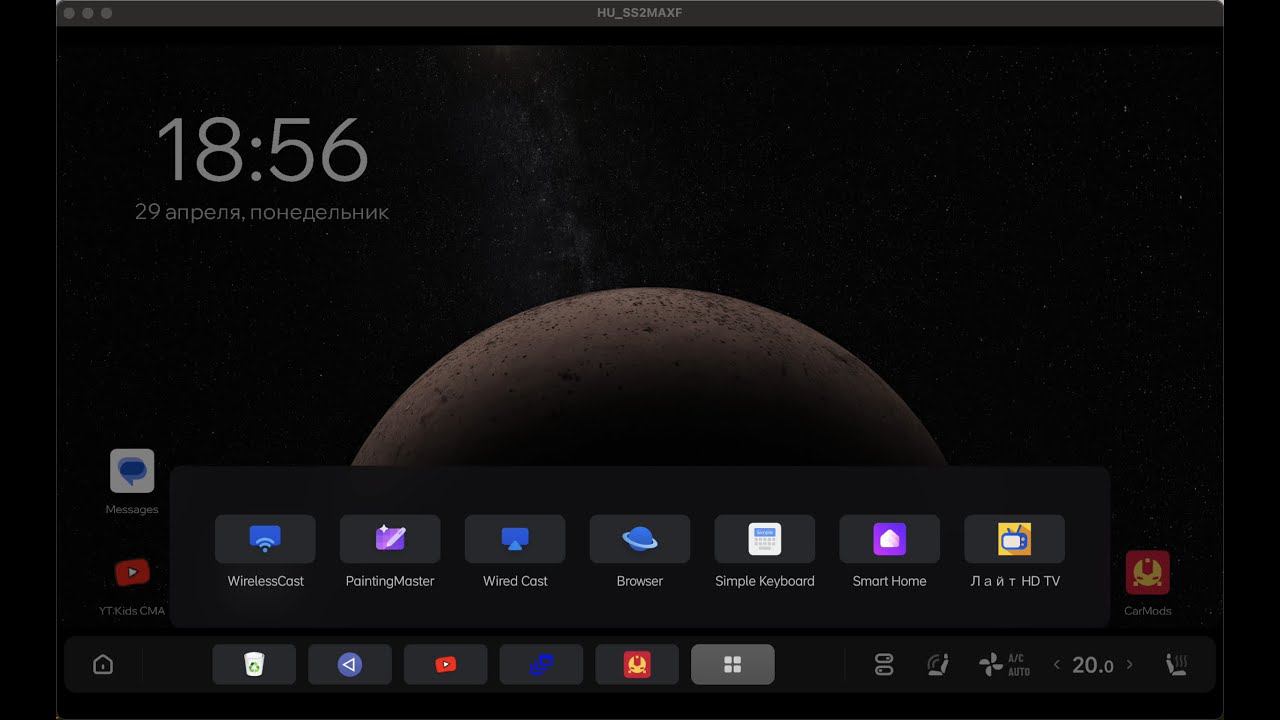
Task: Go to home via dock house icon
Action: click(103, 665)
